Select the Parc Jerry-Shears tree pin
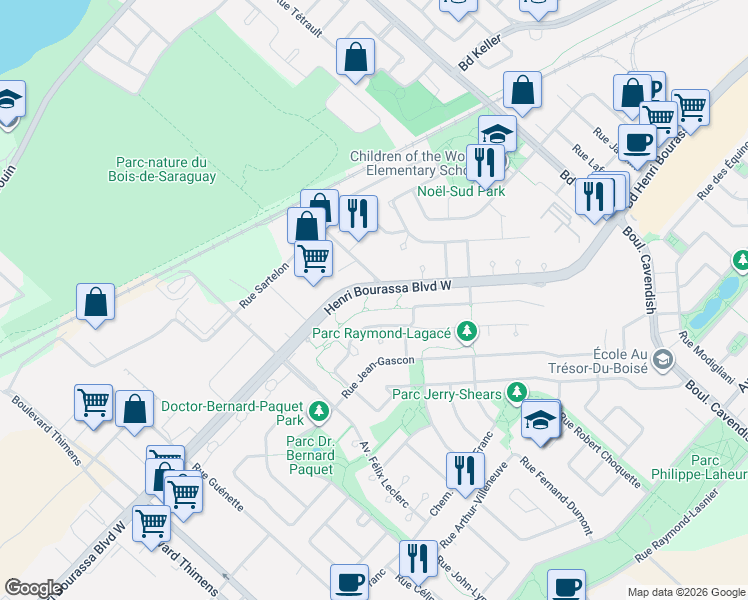 coord(516,393)
